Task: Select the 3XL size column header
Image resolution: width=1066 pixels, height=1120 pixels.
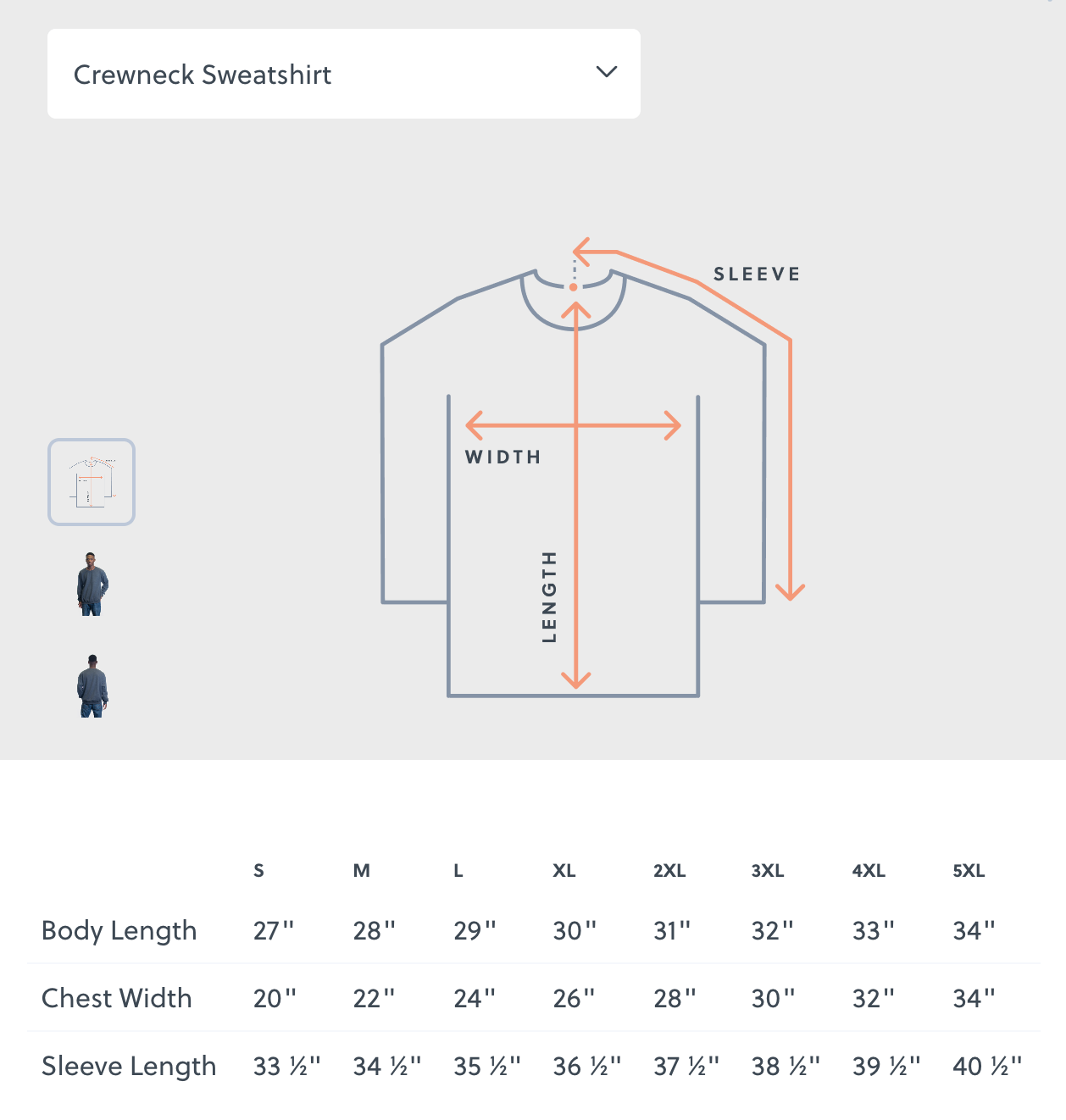Action: (x=768, y=871)
